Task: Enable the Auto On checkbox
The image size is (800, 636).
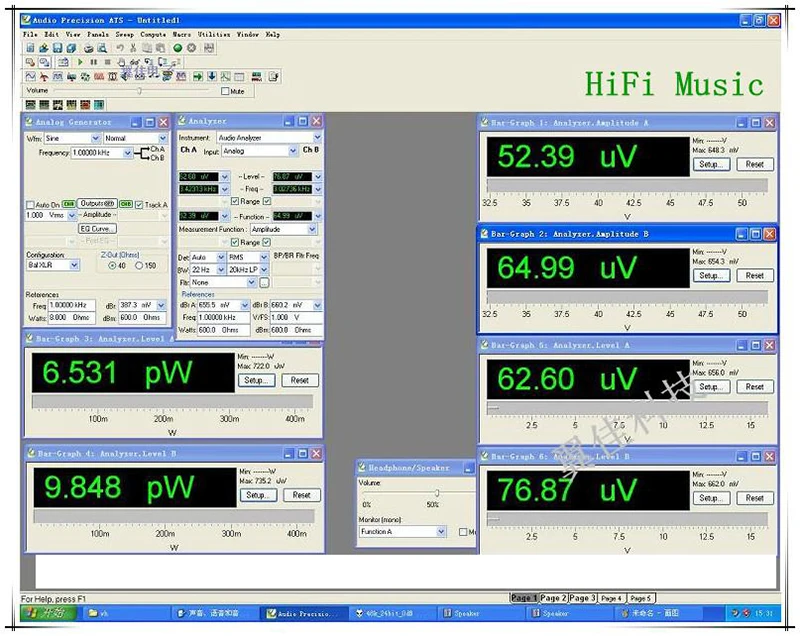Action: point(30,205)
